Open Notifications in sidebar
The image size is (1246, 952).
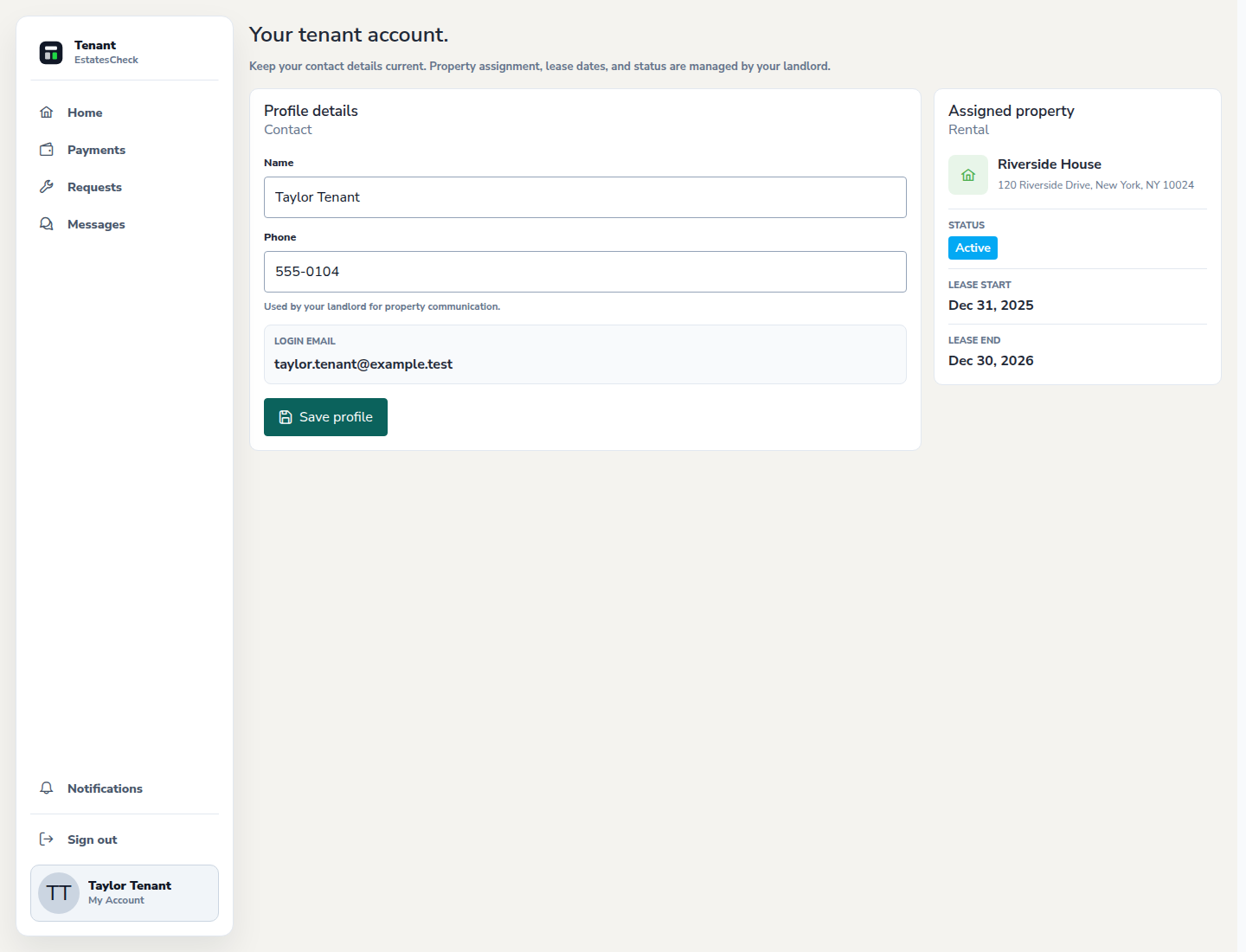pos(125,788)
